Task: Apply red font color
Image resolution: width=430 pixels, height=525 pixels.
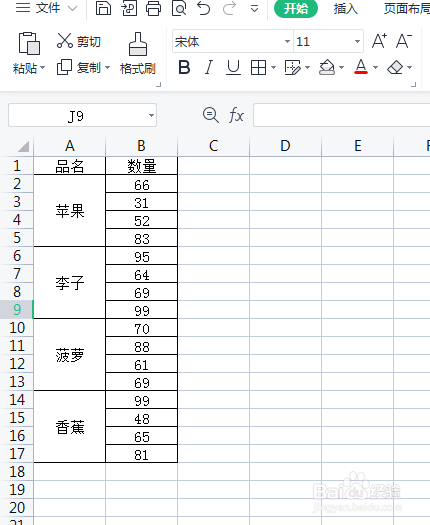Action: click(x=361, y=67)
